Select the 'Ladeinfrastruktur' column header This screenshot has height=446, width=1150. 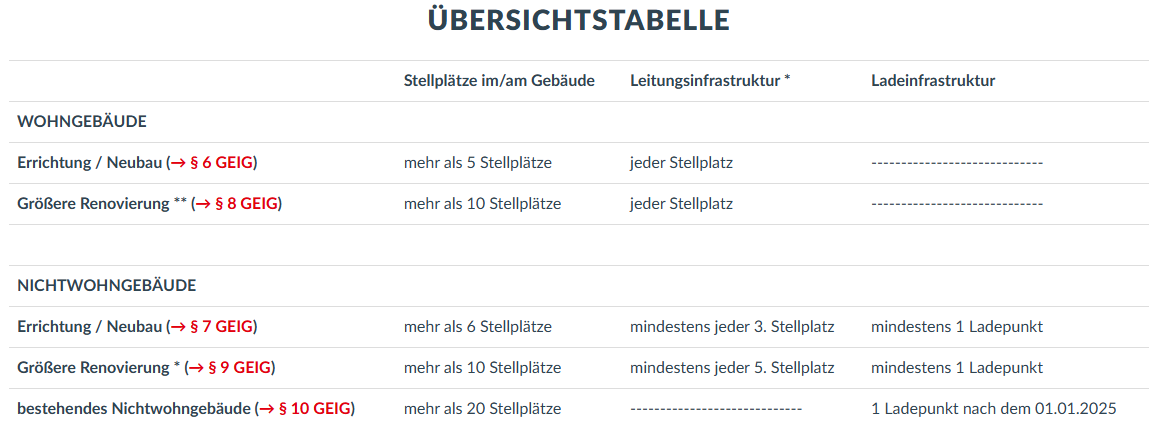(x=933, y=81)
